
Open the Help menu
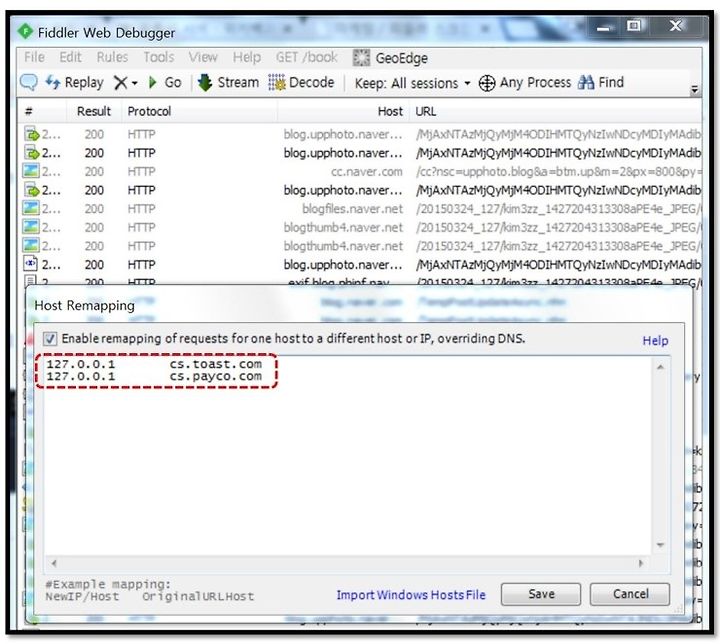[x=247, y=57]
